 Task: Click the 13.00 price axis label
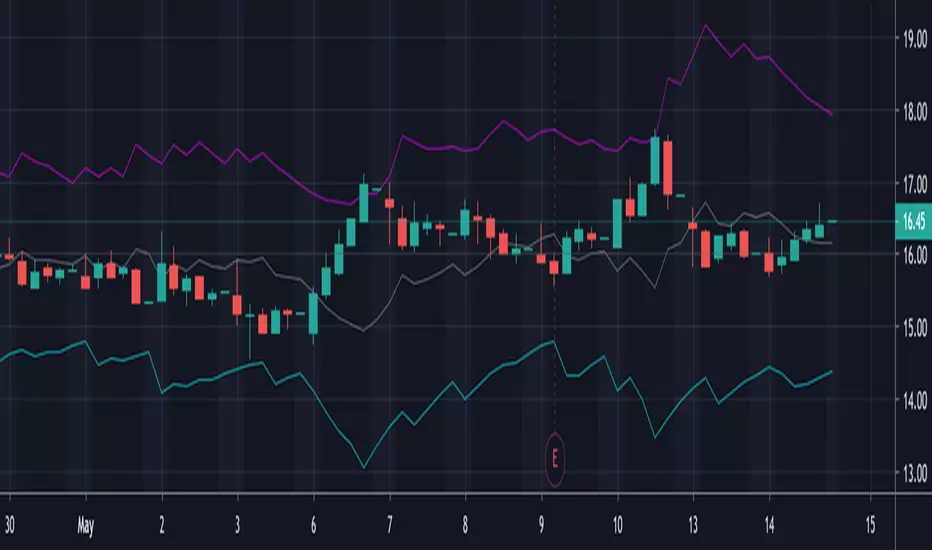pos(915,473)
